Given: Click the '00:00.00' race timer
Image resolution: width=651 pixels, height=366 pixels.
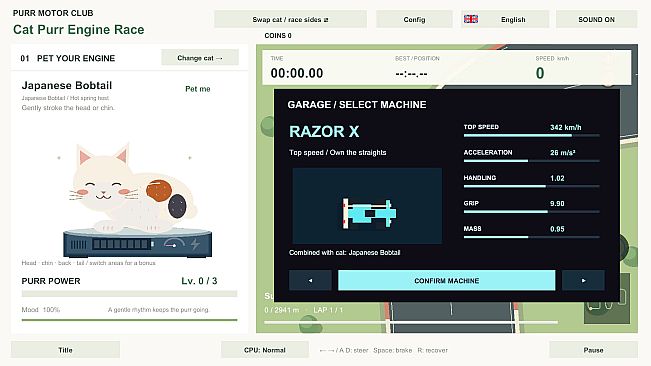Looking at the screenshot, I should coord(296,73).
